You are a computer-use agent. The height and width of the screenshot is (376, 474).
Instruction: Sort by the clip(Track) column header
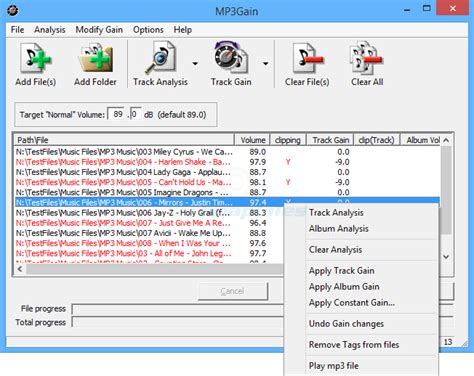coord(376,140)
